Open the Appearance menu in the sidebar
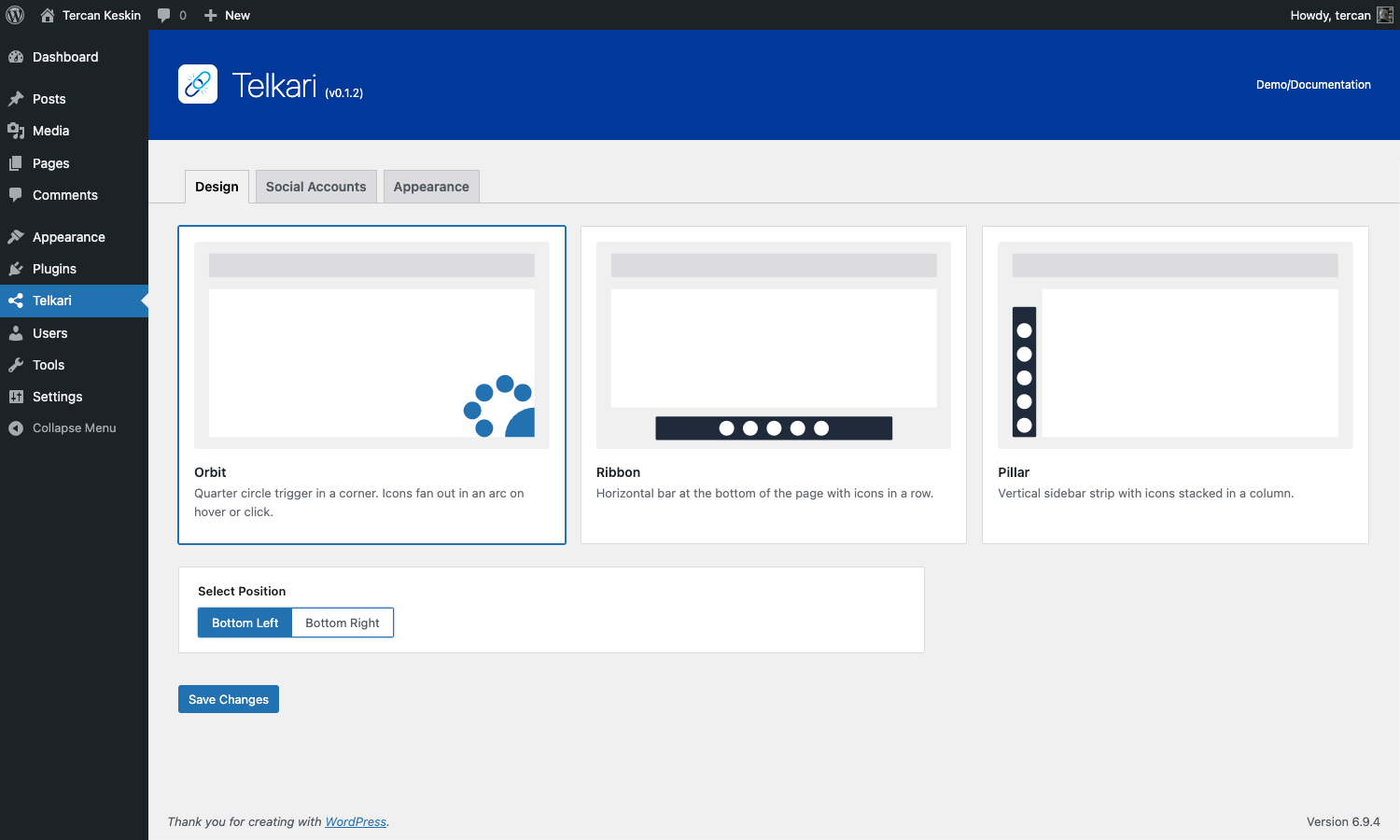The width and height of the screenshot is (1400, 840). [x=67, y=236]
